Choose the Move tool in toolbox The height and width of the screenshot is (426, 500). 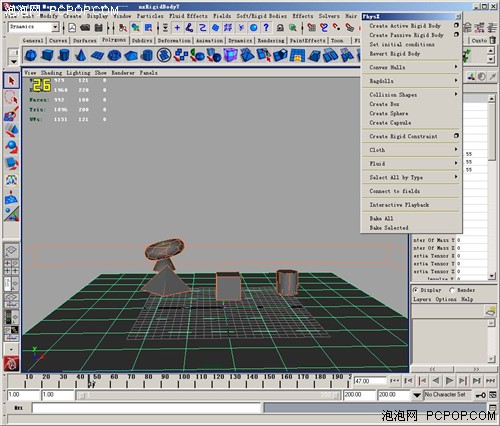click(11, 130)
